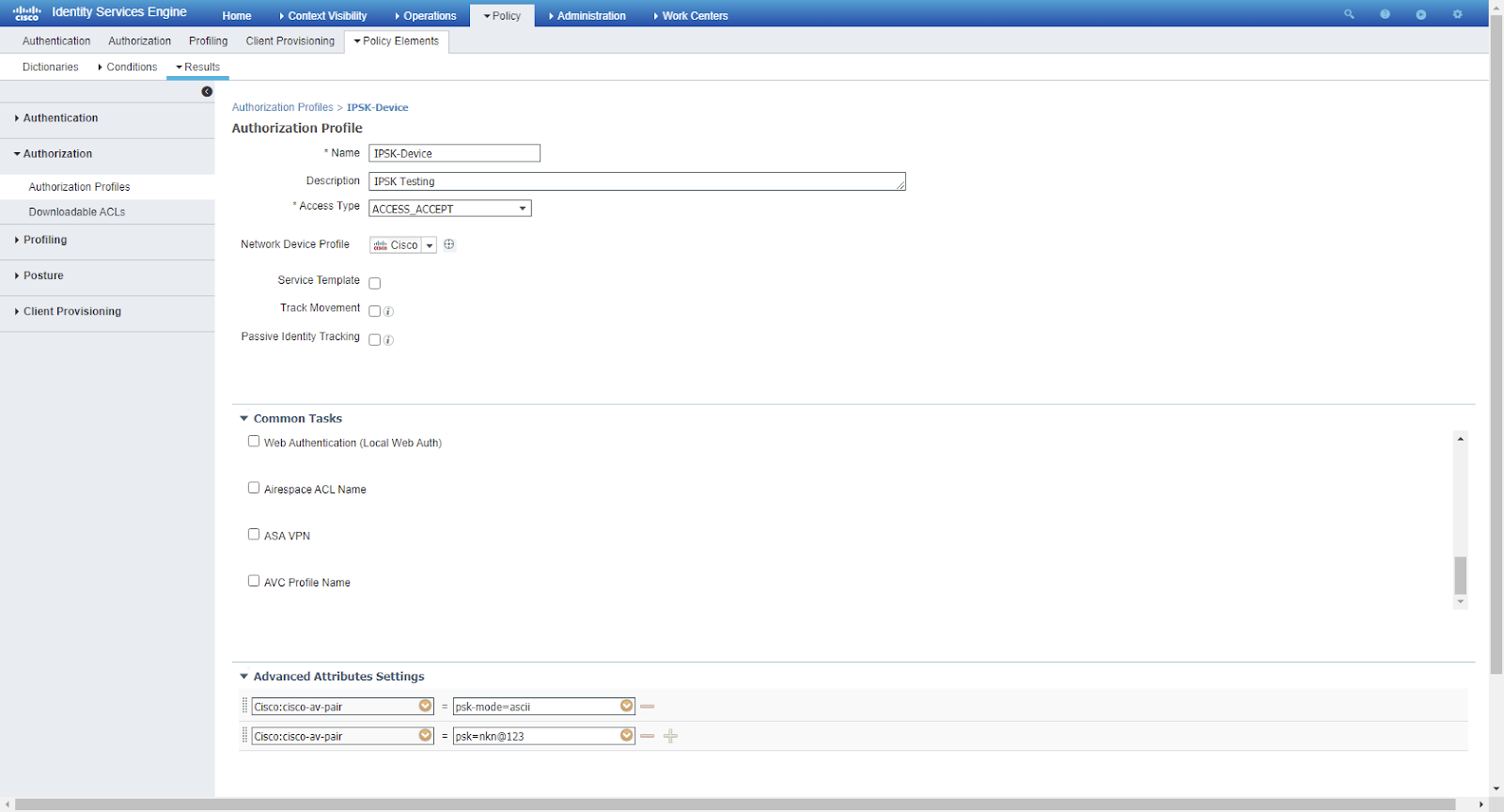
Task: Open first Cisco:cisco-av-pair attribute dropdown arrow
Action: click(x=426, y=706)
